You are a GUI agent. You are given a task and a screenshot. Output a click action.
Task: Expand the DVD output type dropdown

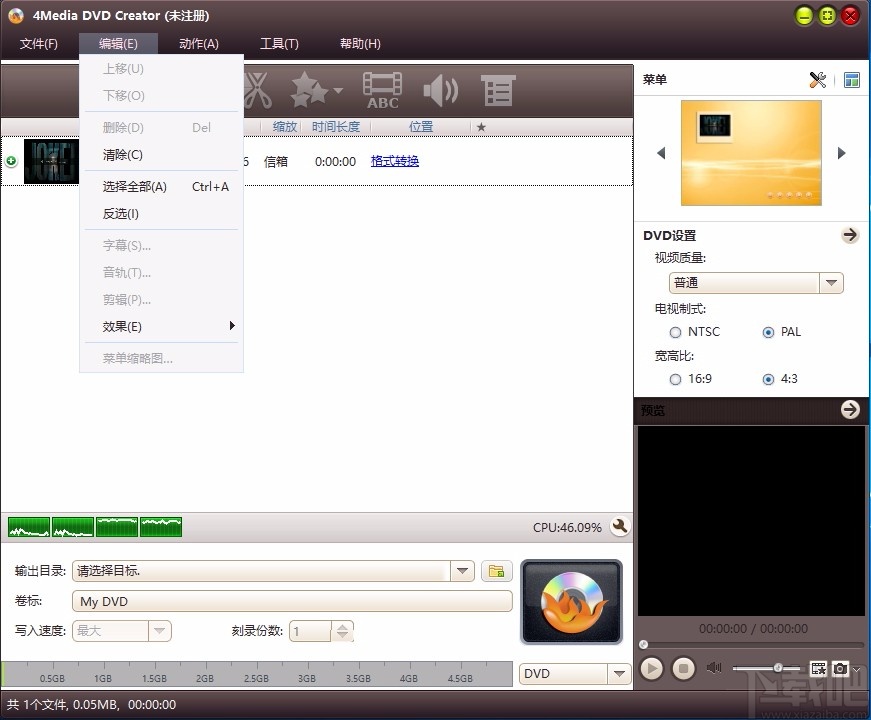[x=618, y=674]
